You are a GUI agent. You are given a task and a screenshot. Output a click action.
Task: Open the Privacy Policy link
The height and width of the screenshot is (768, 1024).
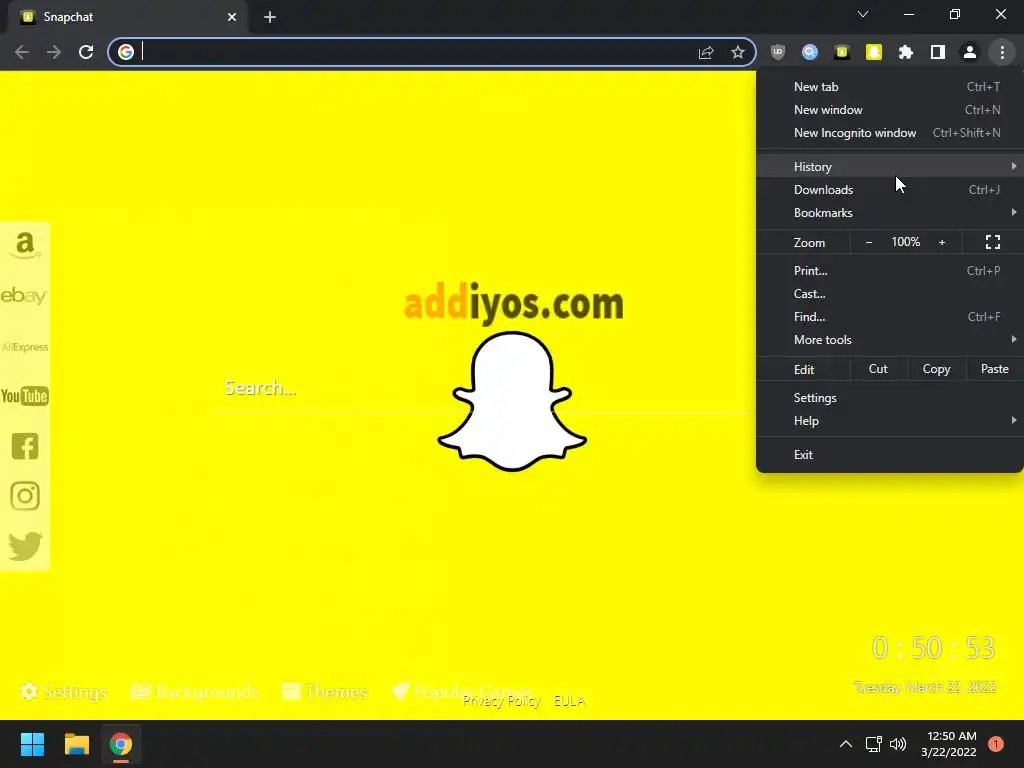click(502, 701)
